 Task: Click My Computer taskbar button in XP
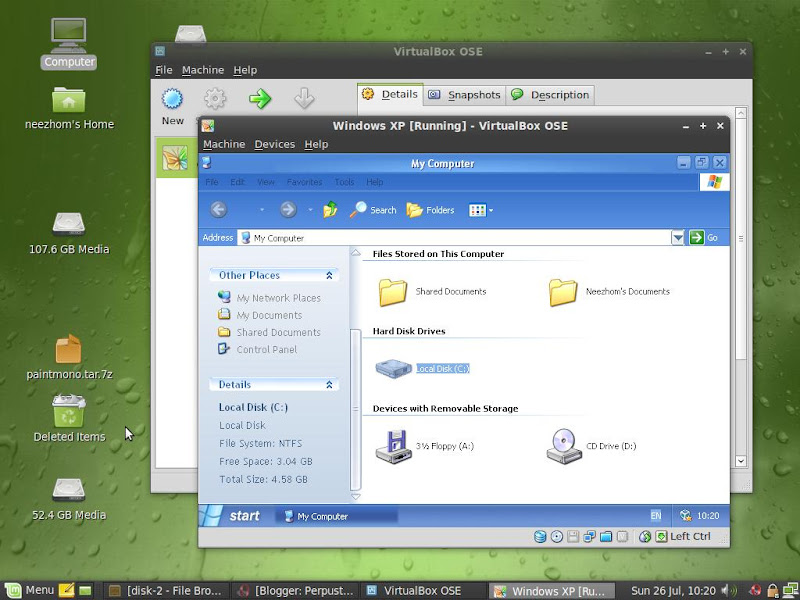337,516
